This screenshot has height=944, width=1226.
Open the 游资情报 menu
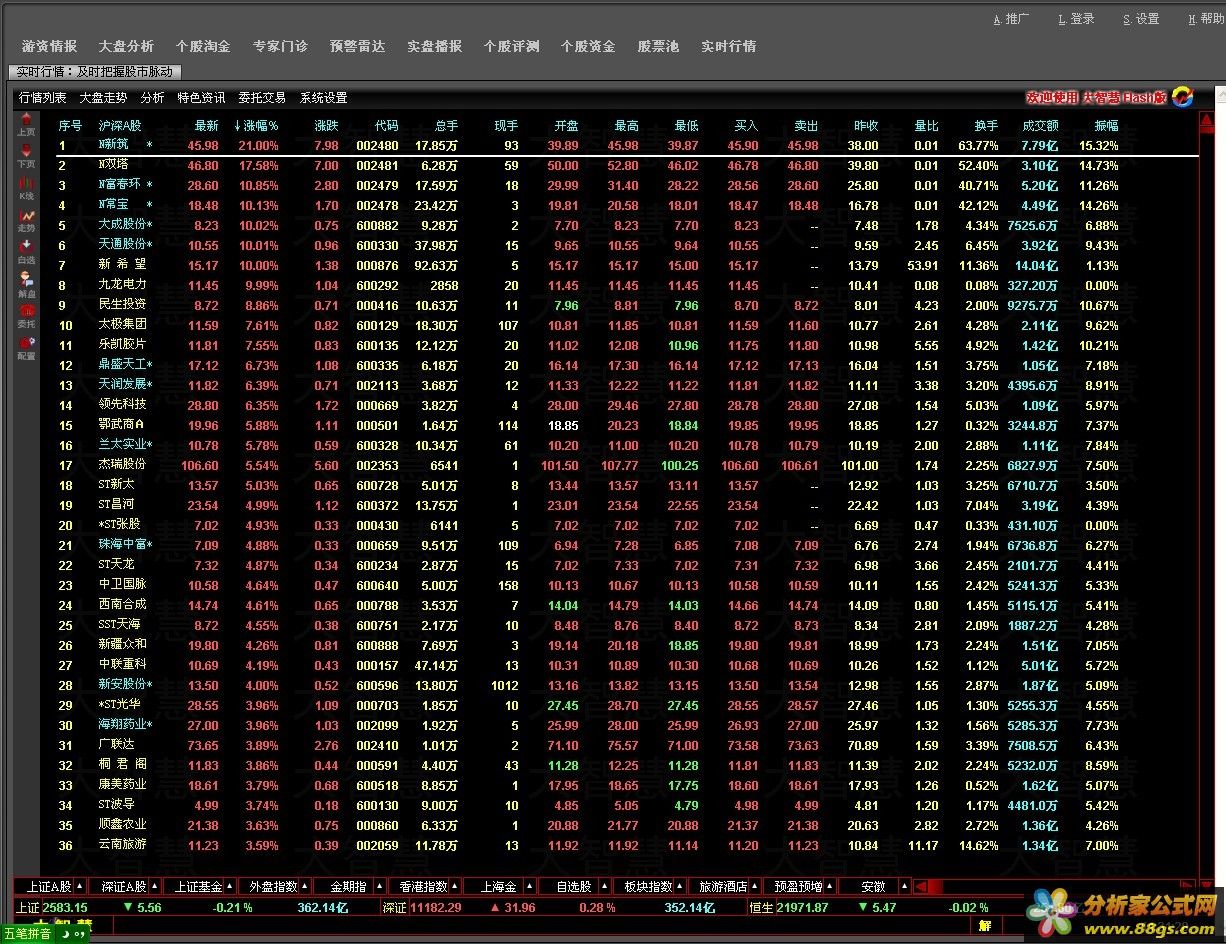click(x=49, y=46)
